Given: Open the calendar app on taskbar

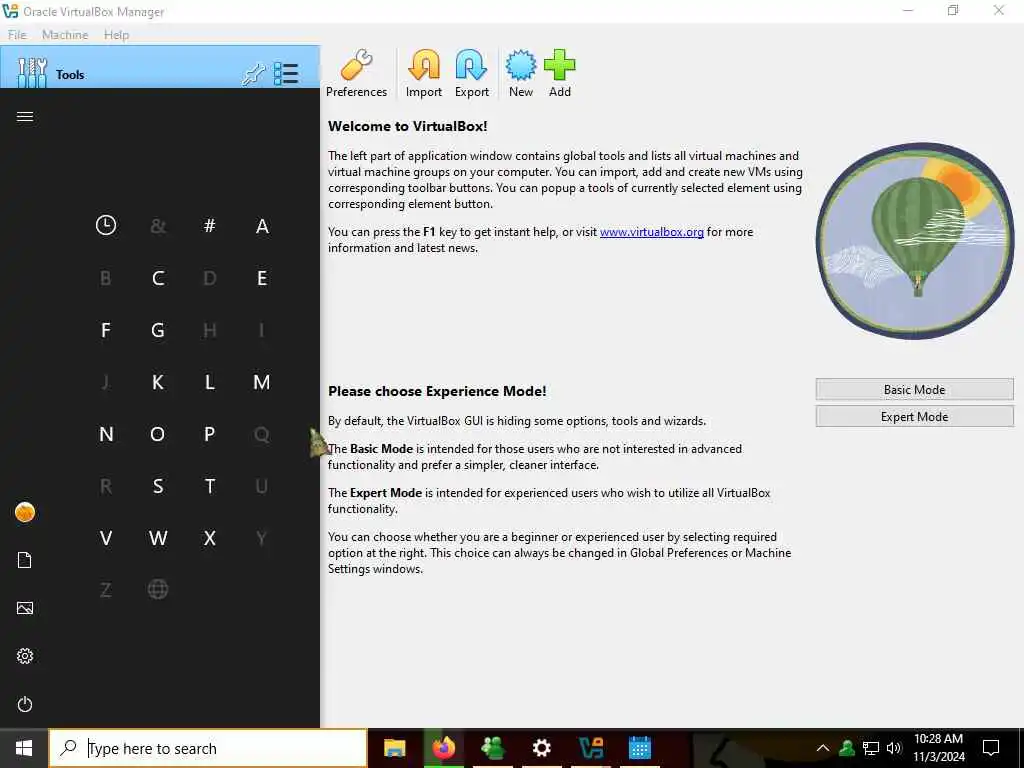Looking at the screenshot, I should 639,748.
